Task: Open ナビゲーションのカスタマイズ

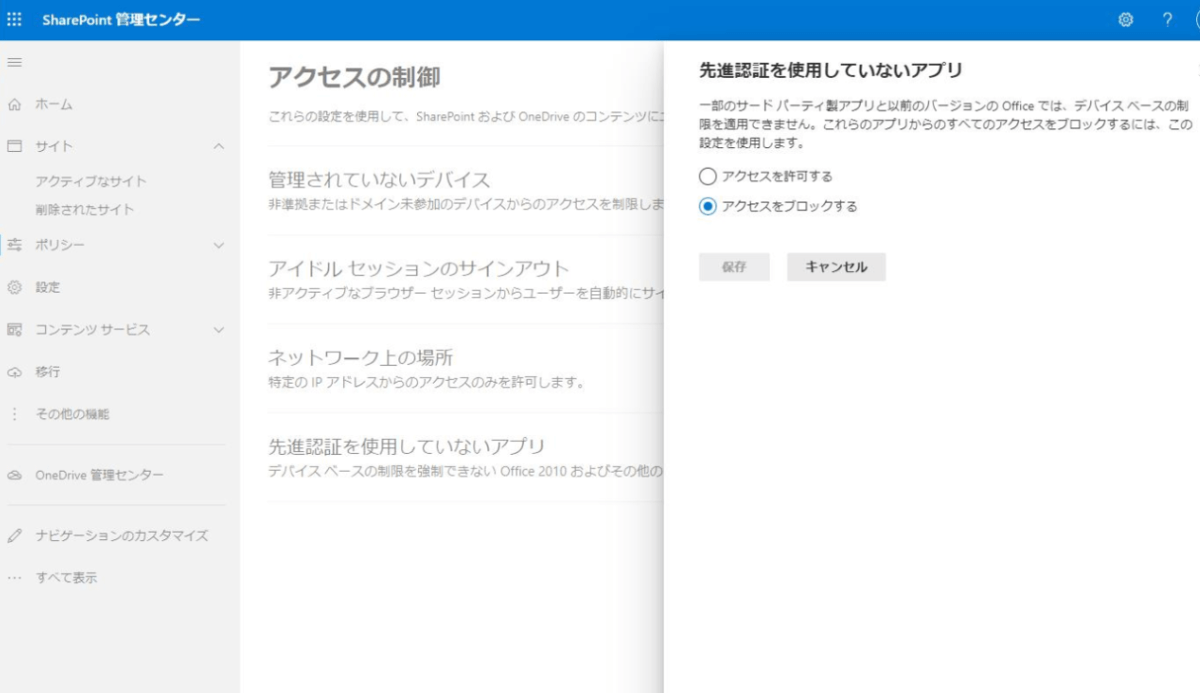Action: 122,535
